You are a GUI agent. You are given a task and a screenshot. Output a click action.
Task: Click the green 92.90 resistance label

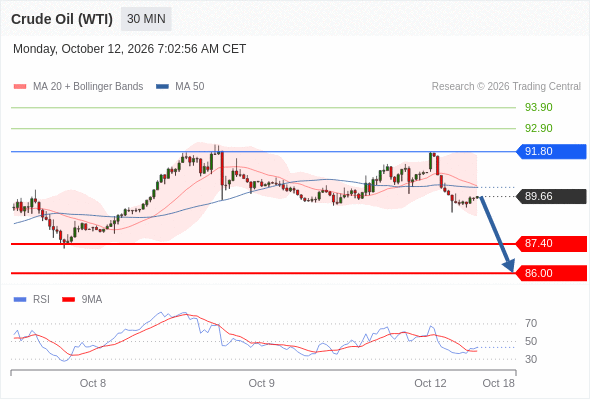[x=538, y=128]
